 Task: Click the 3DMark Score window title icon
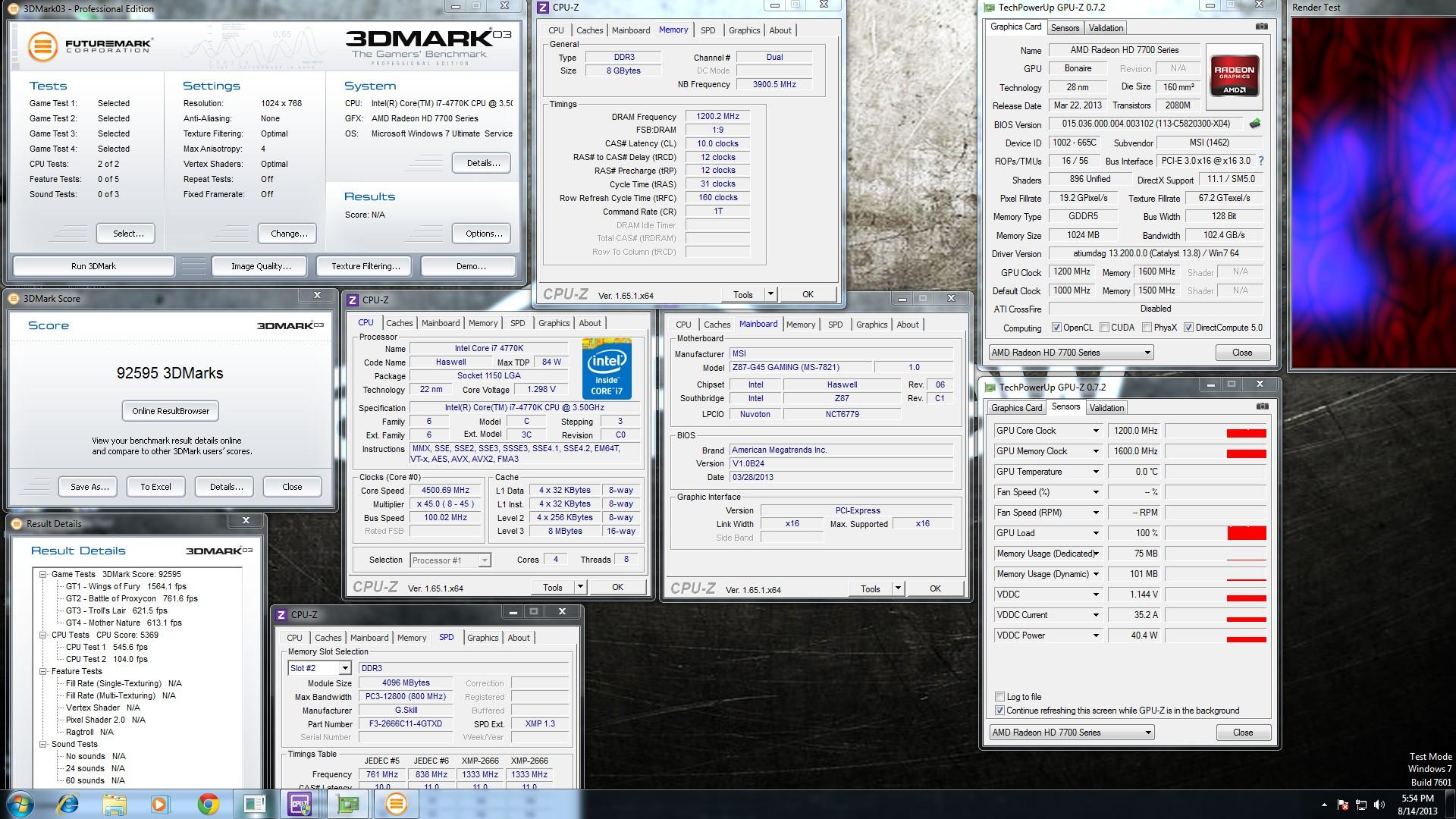coord(14,299)
